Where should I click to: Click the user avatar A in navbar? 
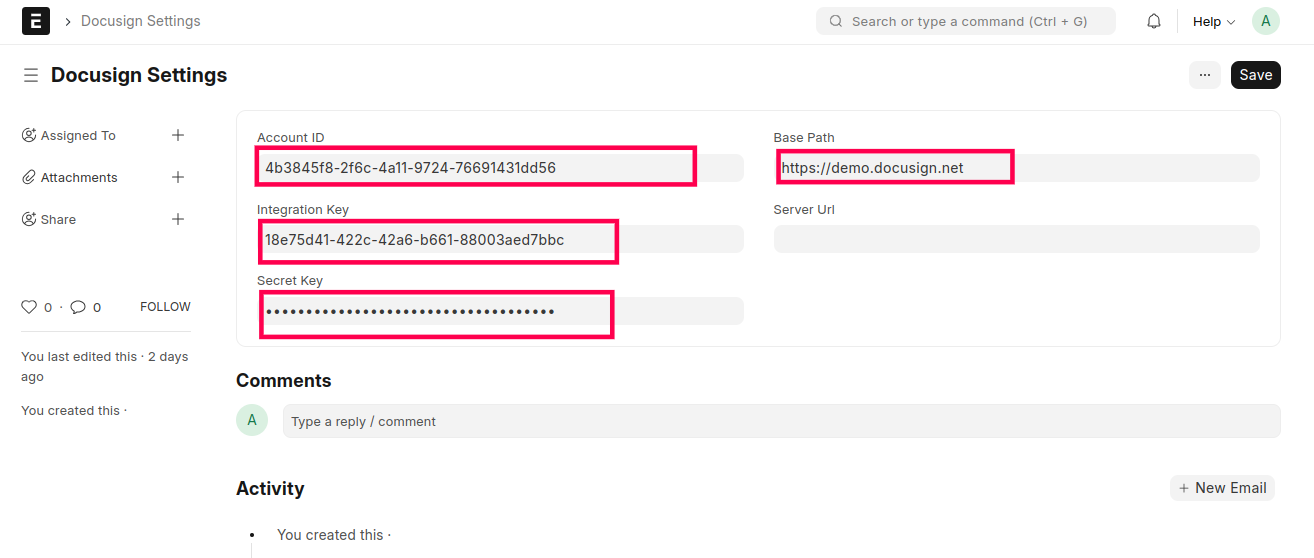pyautogui.click(x=1266, y=21)
